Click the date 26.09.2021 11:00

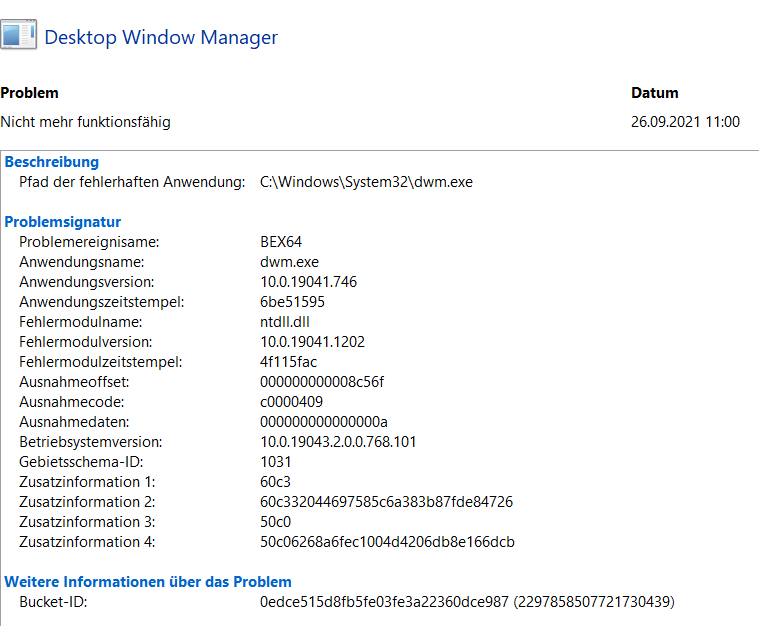(685, 122)
